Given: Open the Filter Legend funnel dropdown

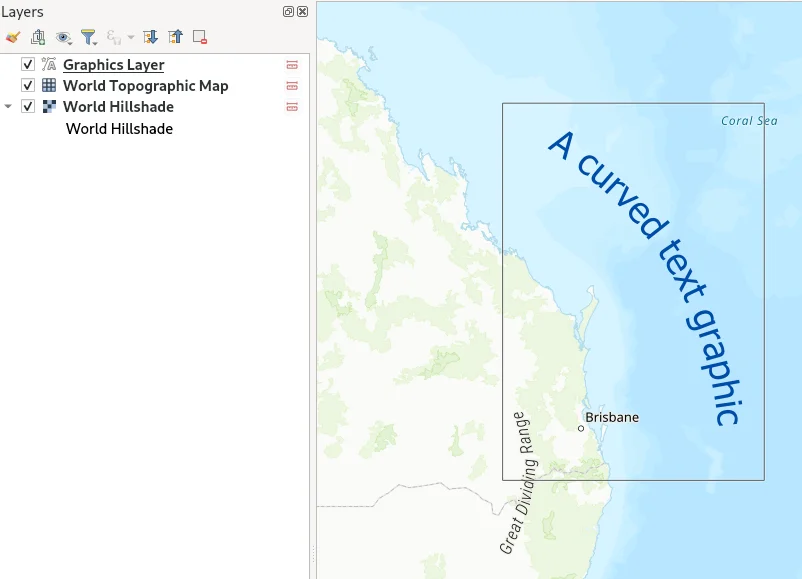Looking at the screenshot, I should point(90,37).
